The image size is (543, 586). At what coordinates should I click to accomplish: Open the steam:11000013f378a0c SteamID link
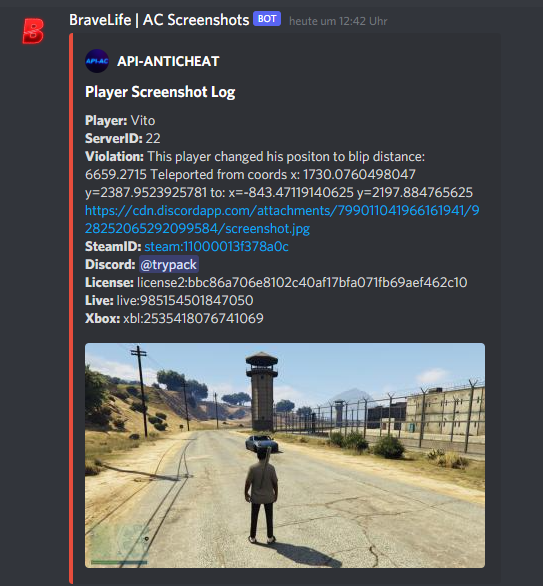(216, 247)
